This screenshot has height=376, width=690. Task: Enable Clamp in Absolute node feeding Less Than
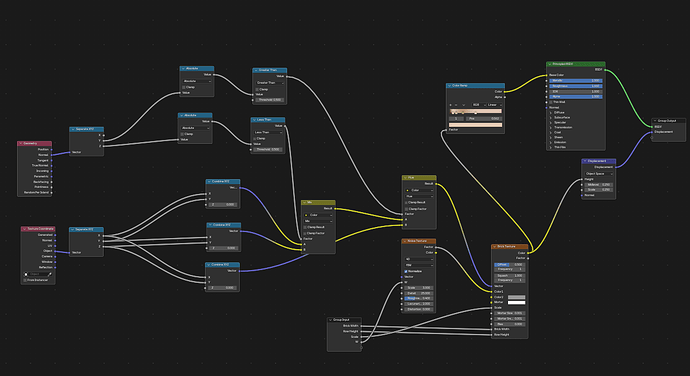182,134
